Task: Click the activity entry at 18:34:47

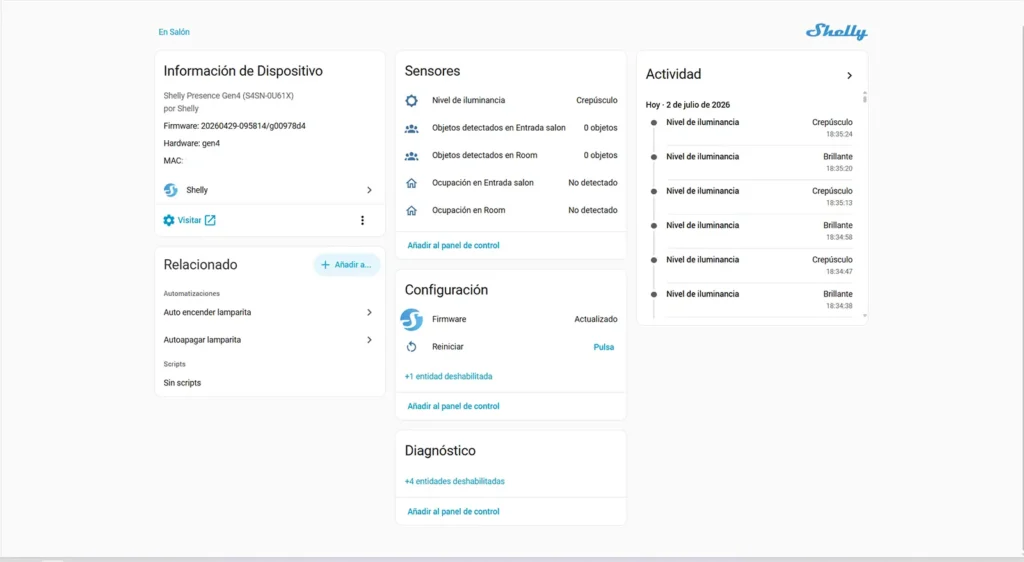Action: [752, 266]
